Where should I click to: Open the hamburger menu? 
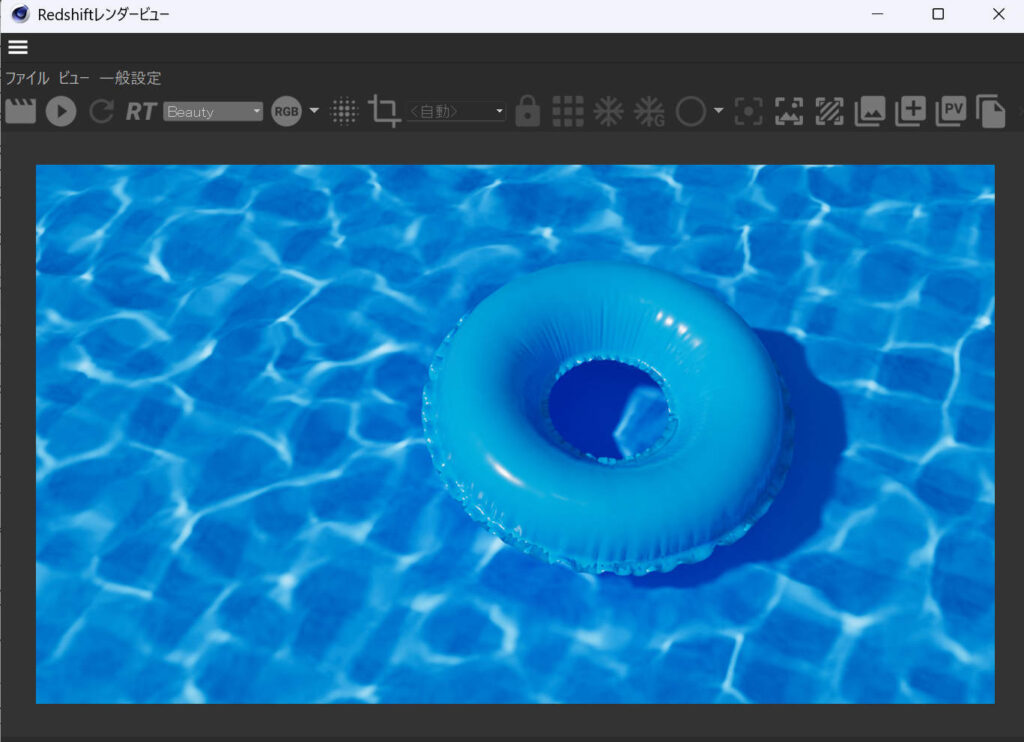[x=18, y=47]
